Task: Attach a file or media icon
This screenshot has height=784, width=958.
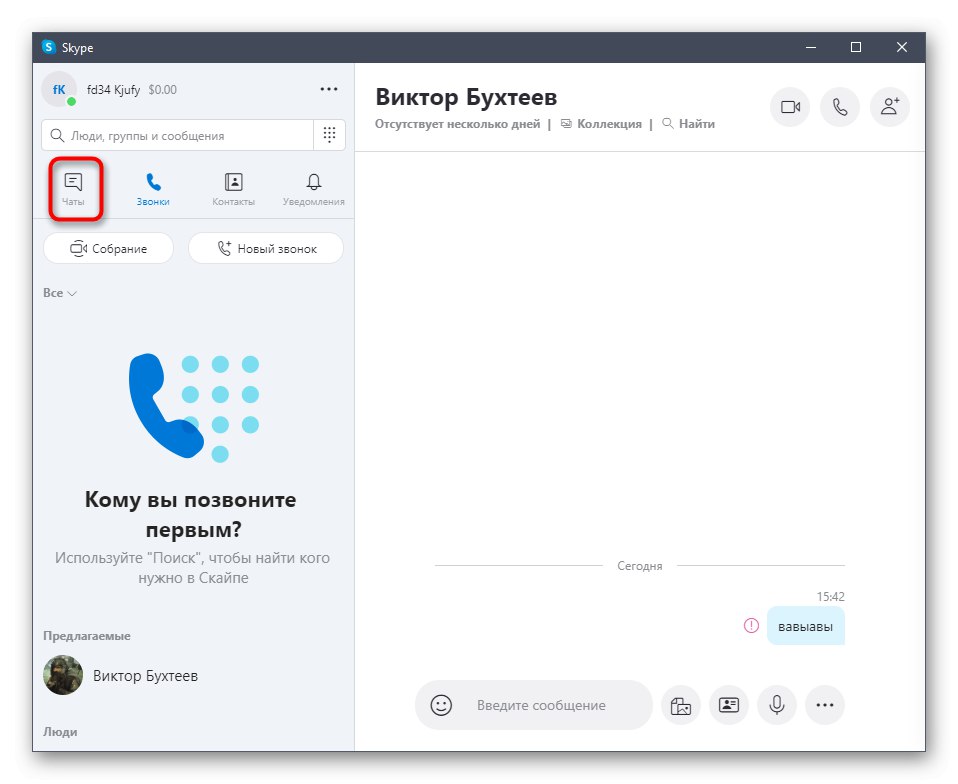Action: (x=681, y=705)
